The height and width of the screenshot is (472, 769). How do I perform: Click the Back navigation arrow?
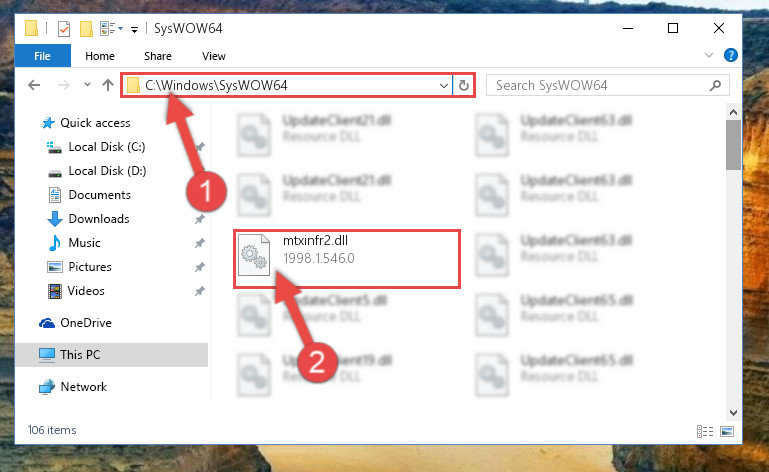(x=34, y=85)
